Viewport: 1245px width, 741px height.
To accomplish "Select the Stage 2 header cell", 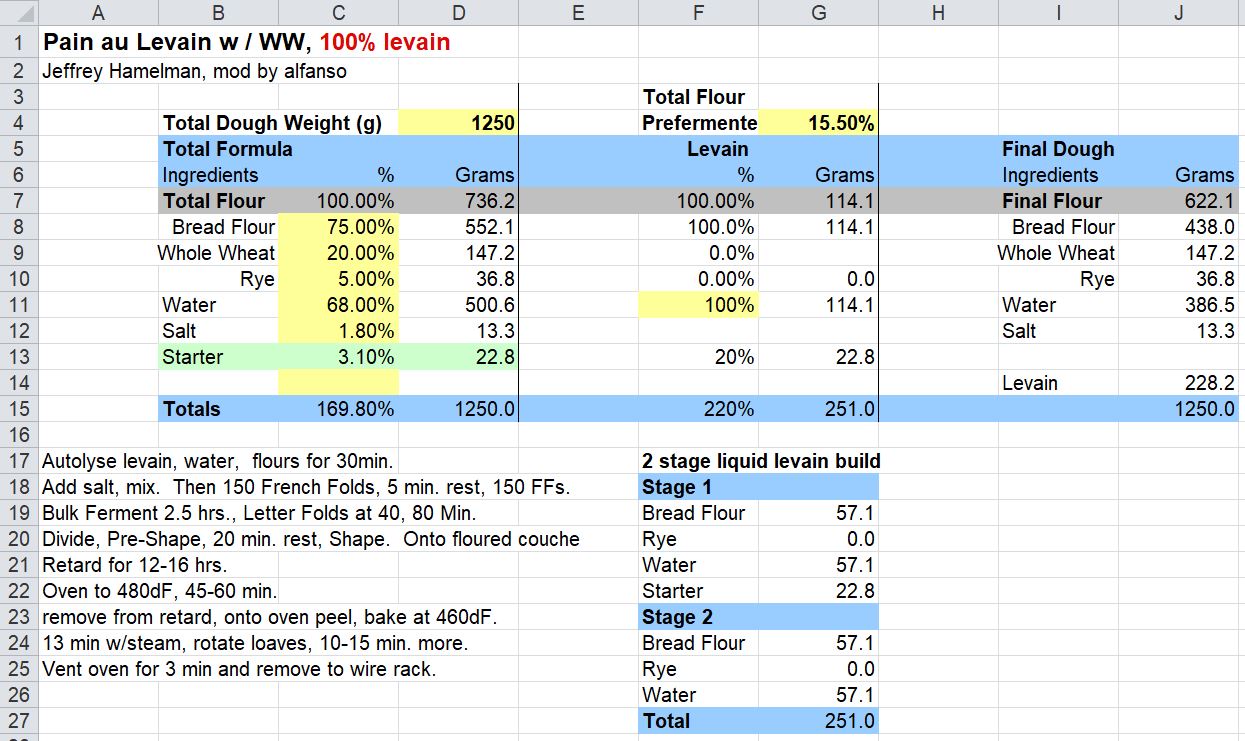I will (x=698, y=617).
